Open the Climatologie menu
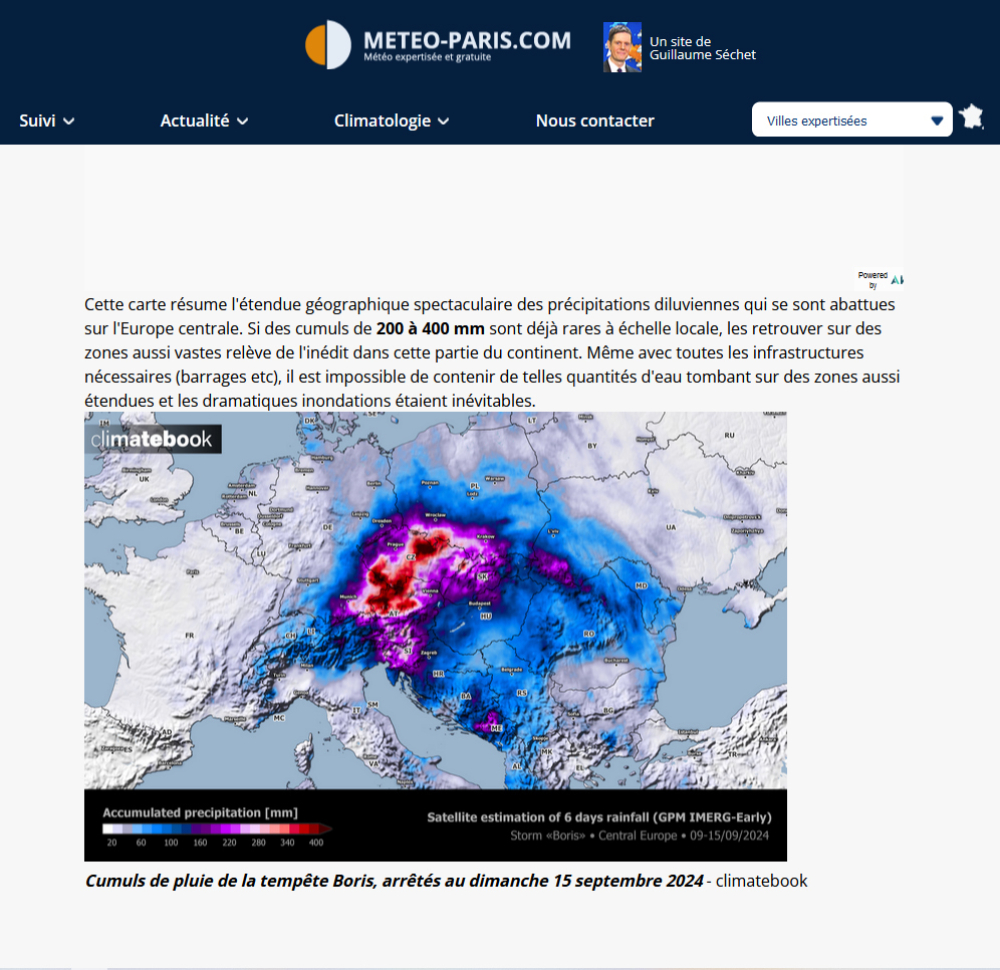This screenshot has width=1000, height=970. click(382, 121)
